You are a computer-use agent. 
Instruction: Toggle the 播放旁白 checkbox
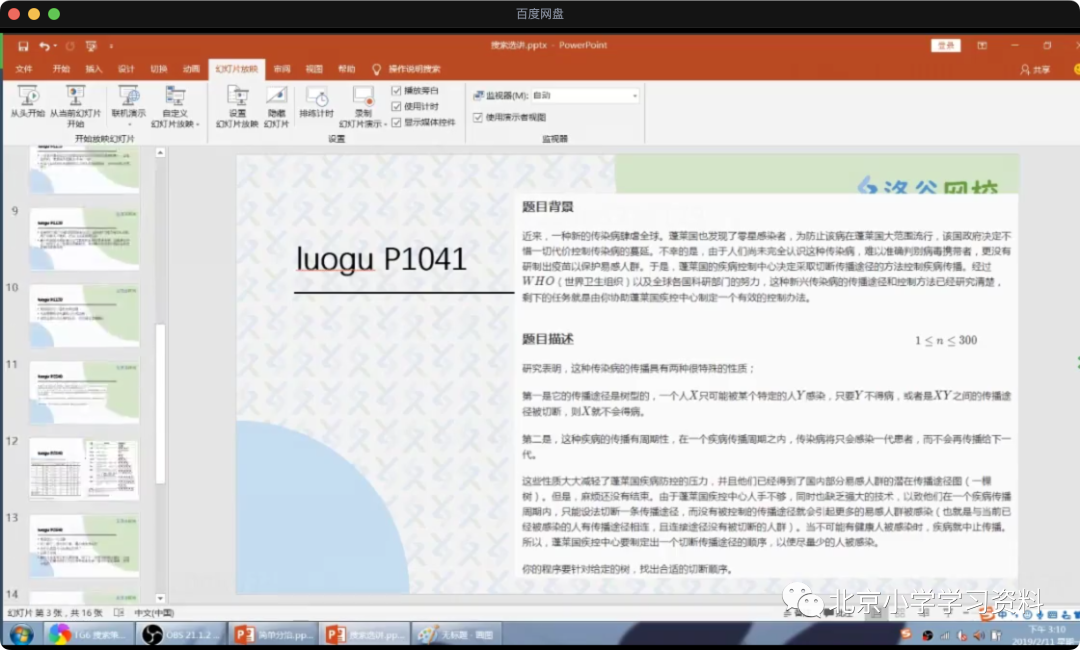tap(396, 90)
